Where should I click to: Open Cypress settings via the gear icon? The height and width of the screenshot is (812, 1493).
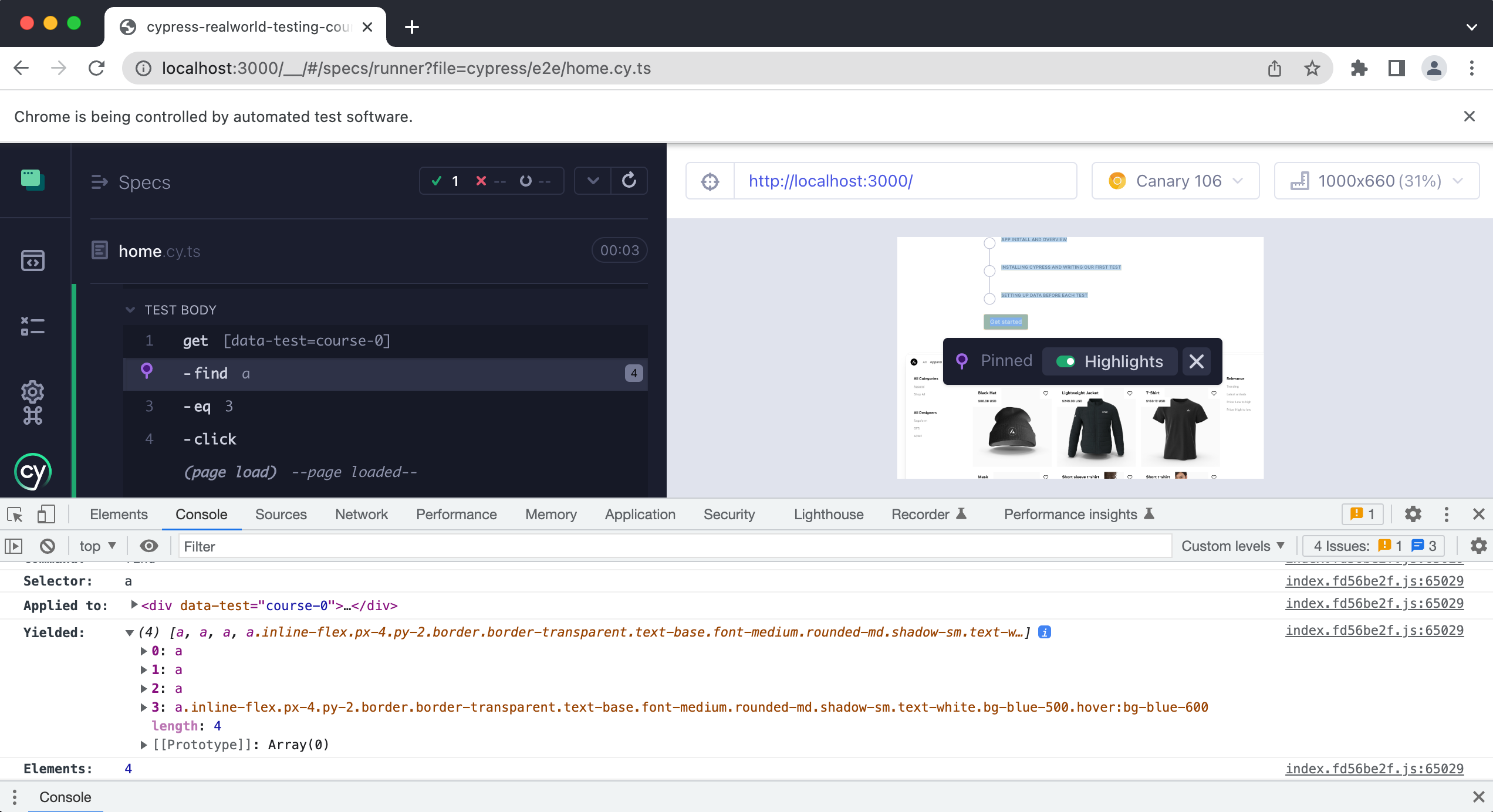click(x=33, y=392)
